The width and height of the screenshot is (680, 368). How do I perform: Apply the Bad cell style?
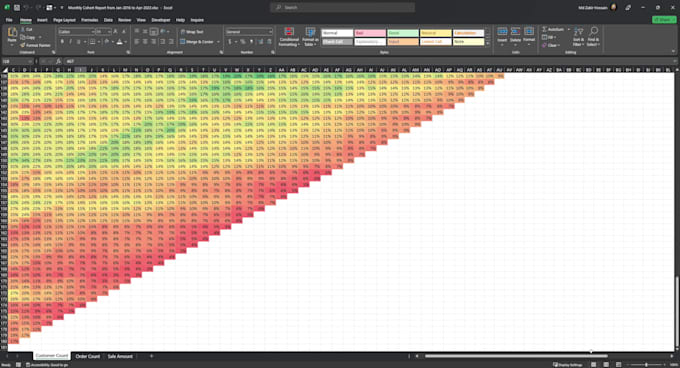click(x=370, y=33)
